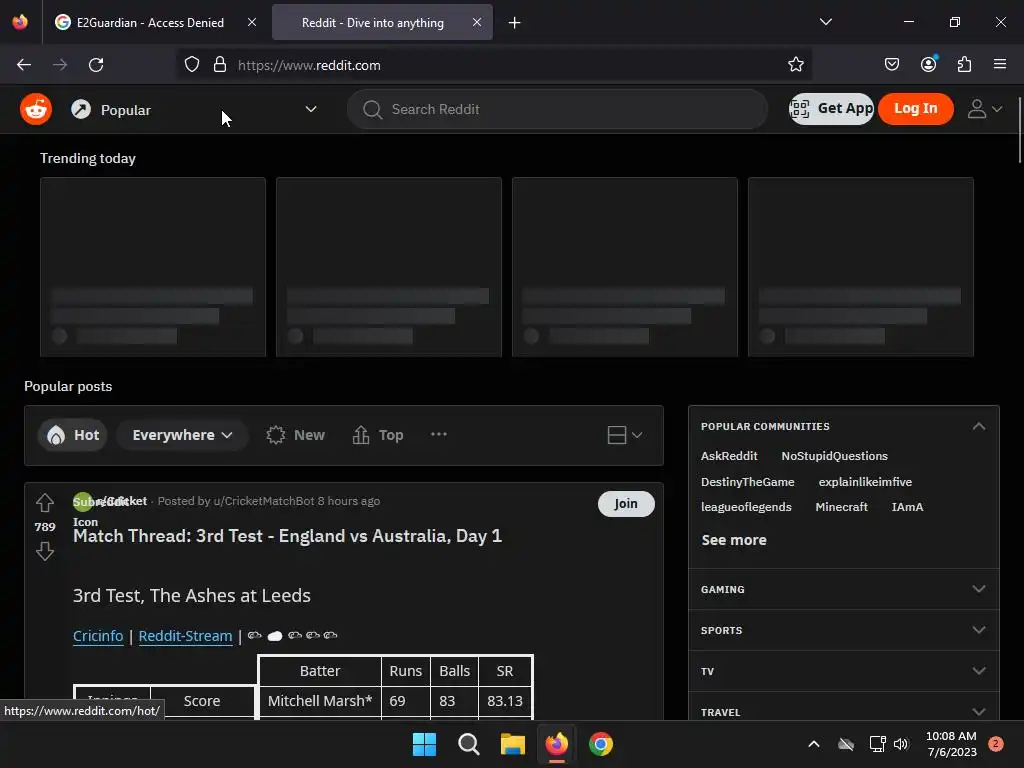Click the Reddit logo icon
Image resolution: width=1024 pixels, height=768 pixels.
36,109
